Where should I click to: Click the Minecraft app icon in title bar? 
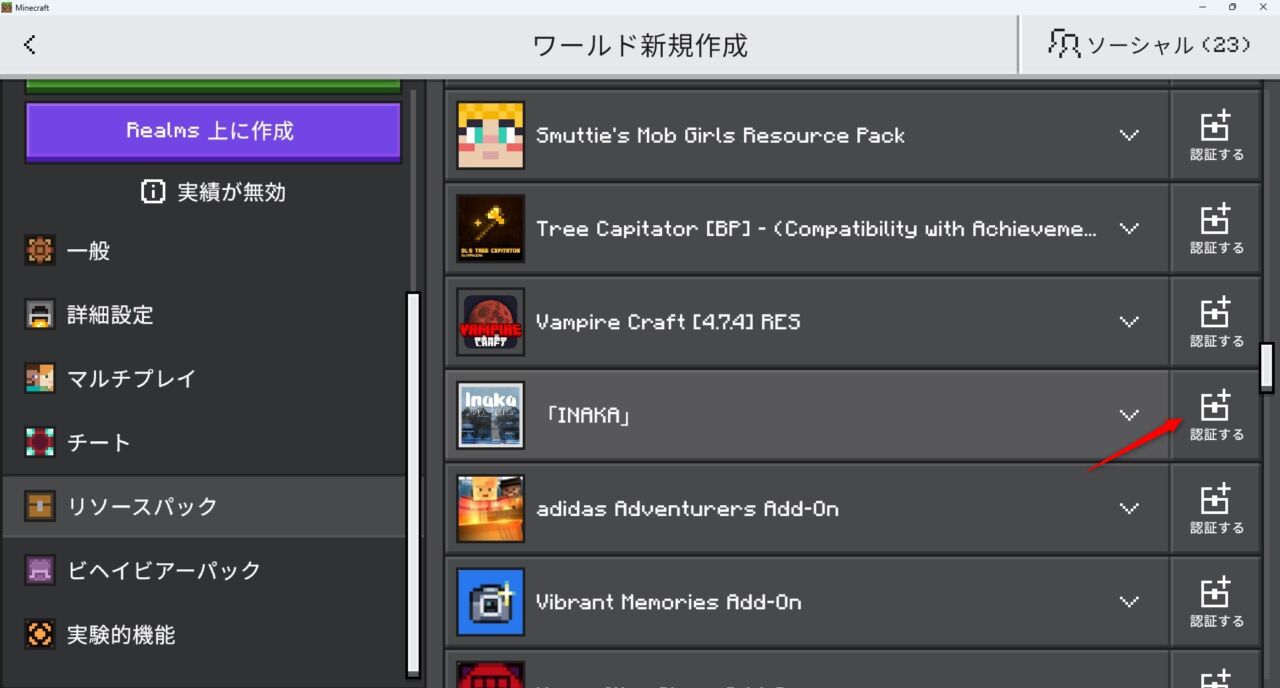coord(7,7)
